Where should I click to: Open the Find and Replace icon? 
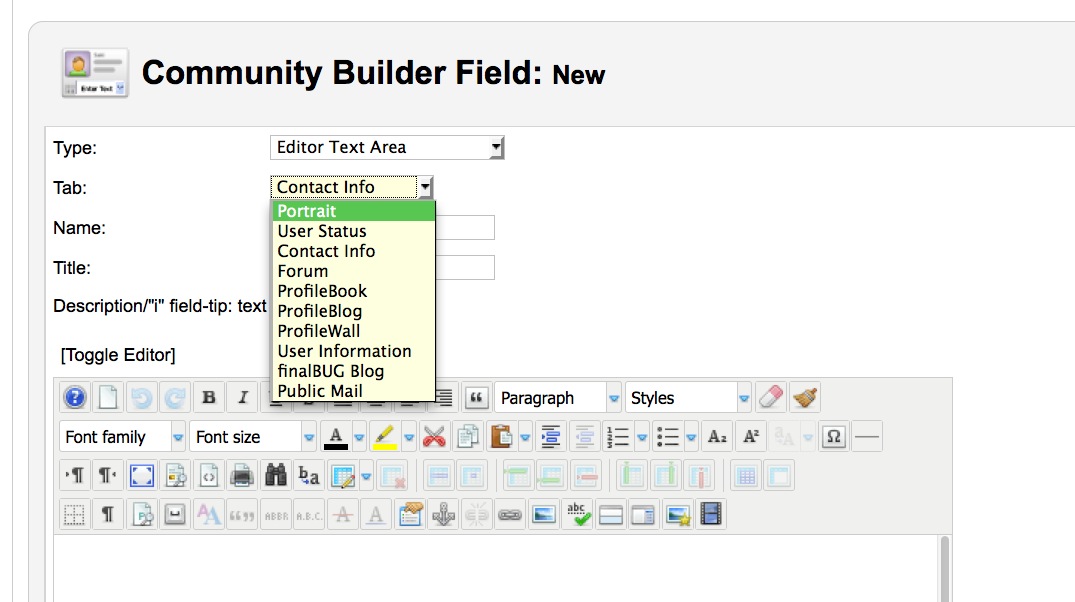pyautogui.click(x=309, y=476)
